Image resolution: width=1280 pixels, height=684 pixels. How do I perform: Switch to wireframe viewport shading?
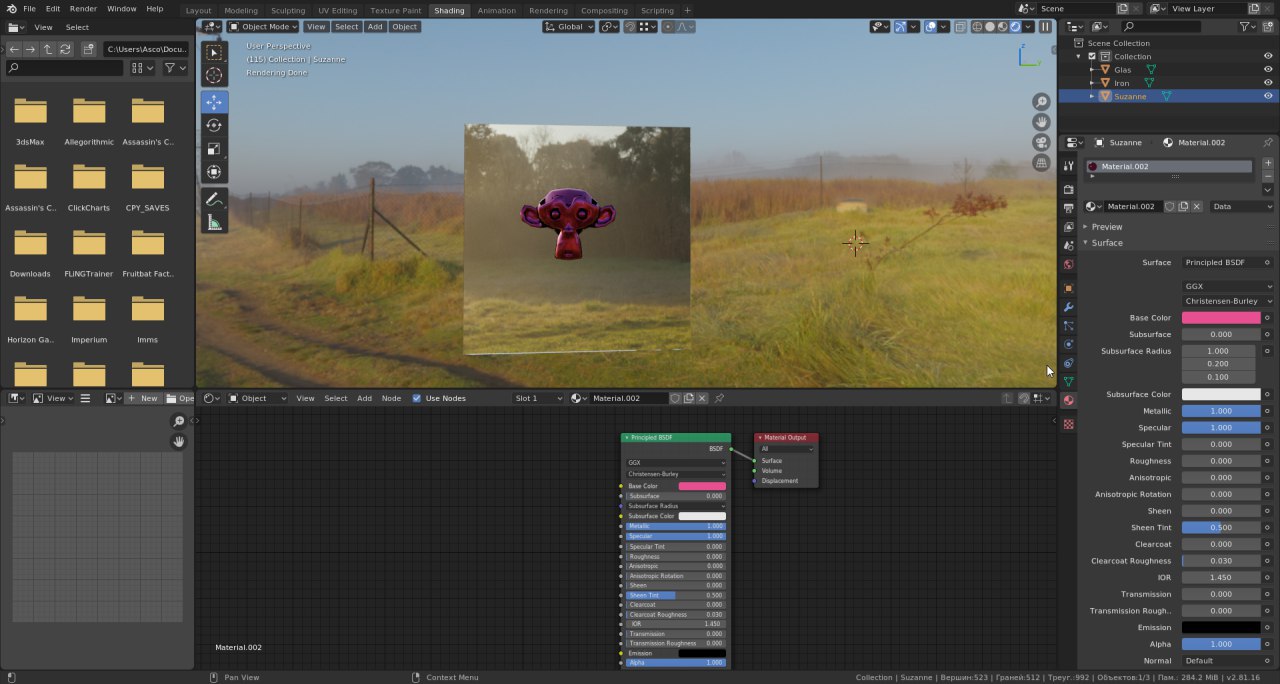979,26
